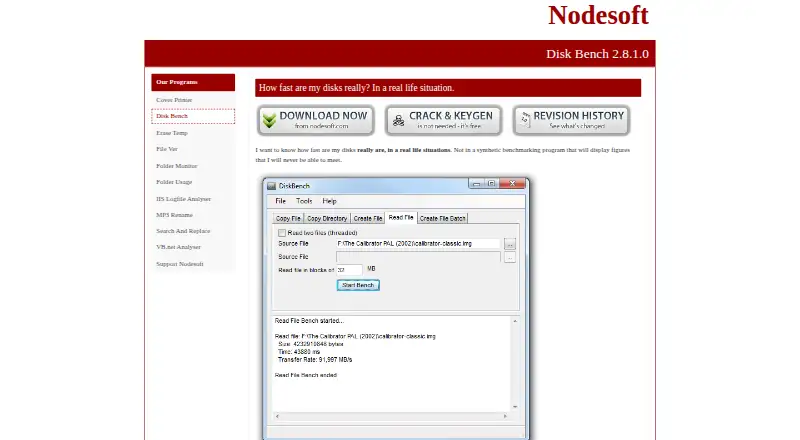Open File Ver program page
This screenshot has width=800, height=440.
pyautogui.click(x=167, y=149)
